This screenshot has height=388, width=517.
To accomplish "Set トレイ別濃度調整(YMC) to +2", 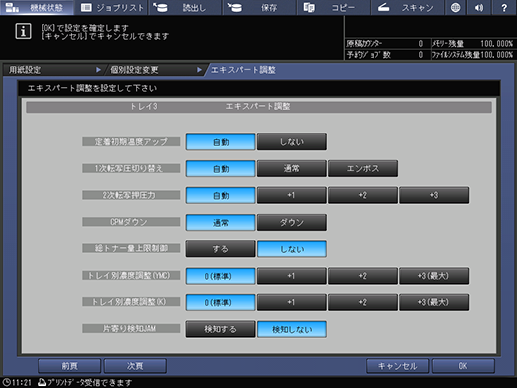I will (363, 276).
